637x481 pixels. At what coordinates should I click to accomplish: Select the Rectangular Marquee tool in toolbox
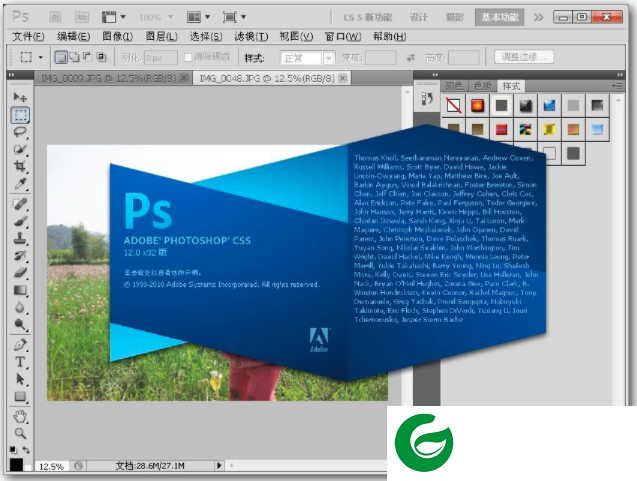[20, 115]
